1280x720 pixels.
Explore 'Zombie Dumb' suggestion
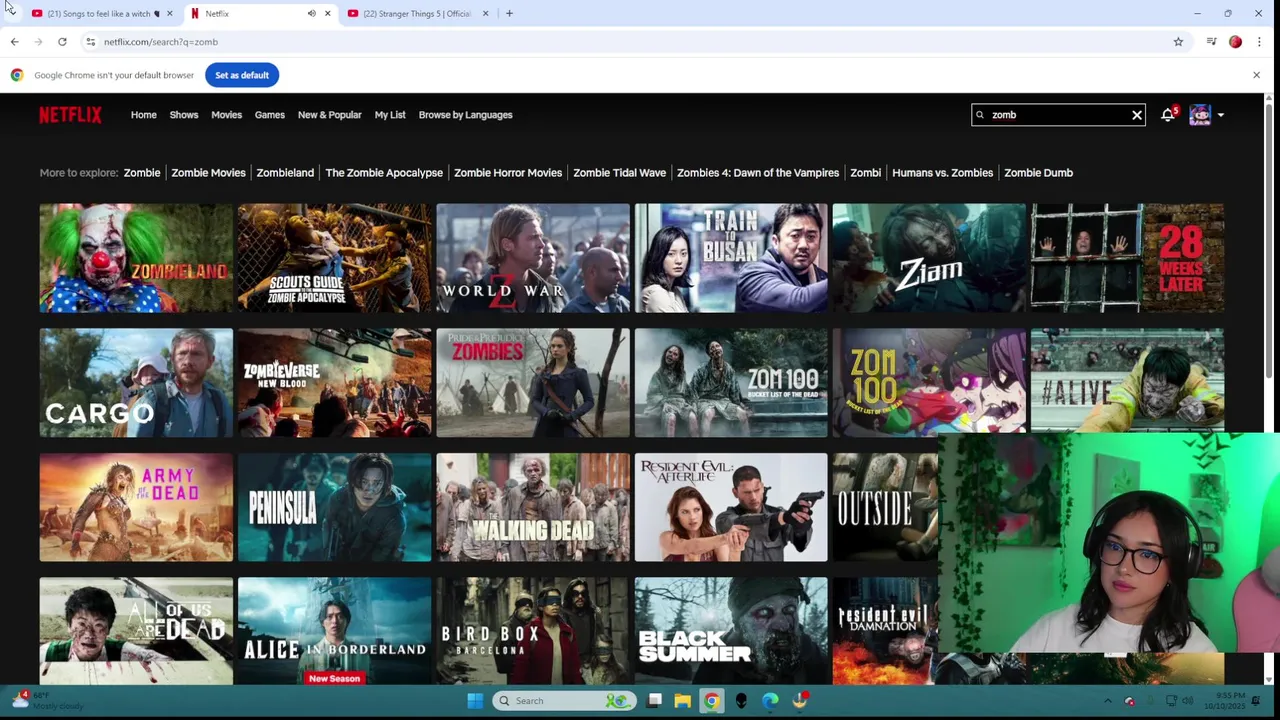click(x=1038, y=173)
